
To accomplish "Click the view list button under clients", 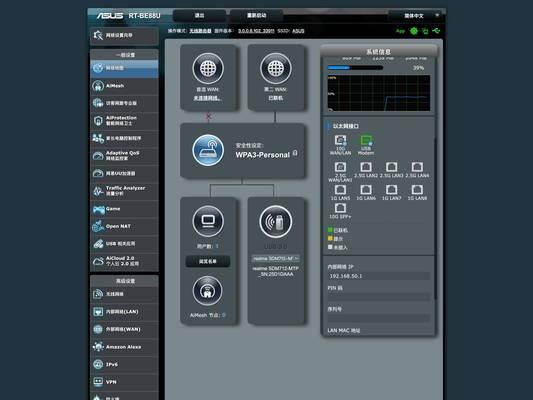I will (x=208, y=261).
